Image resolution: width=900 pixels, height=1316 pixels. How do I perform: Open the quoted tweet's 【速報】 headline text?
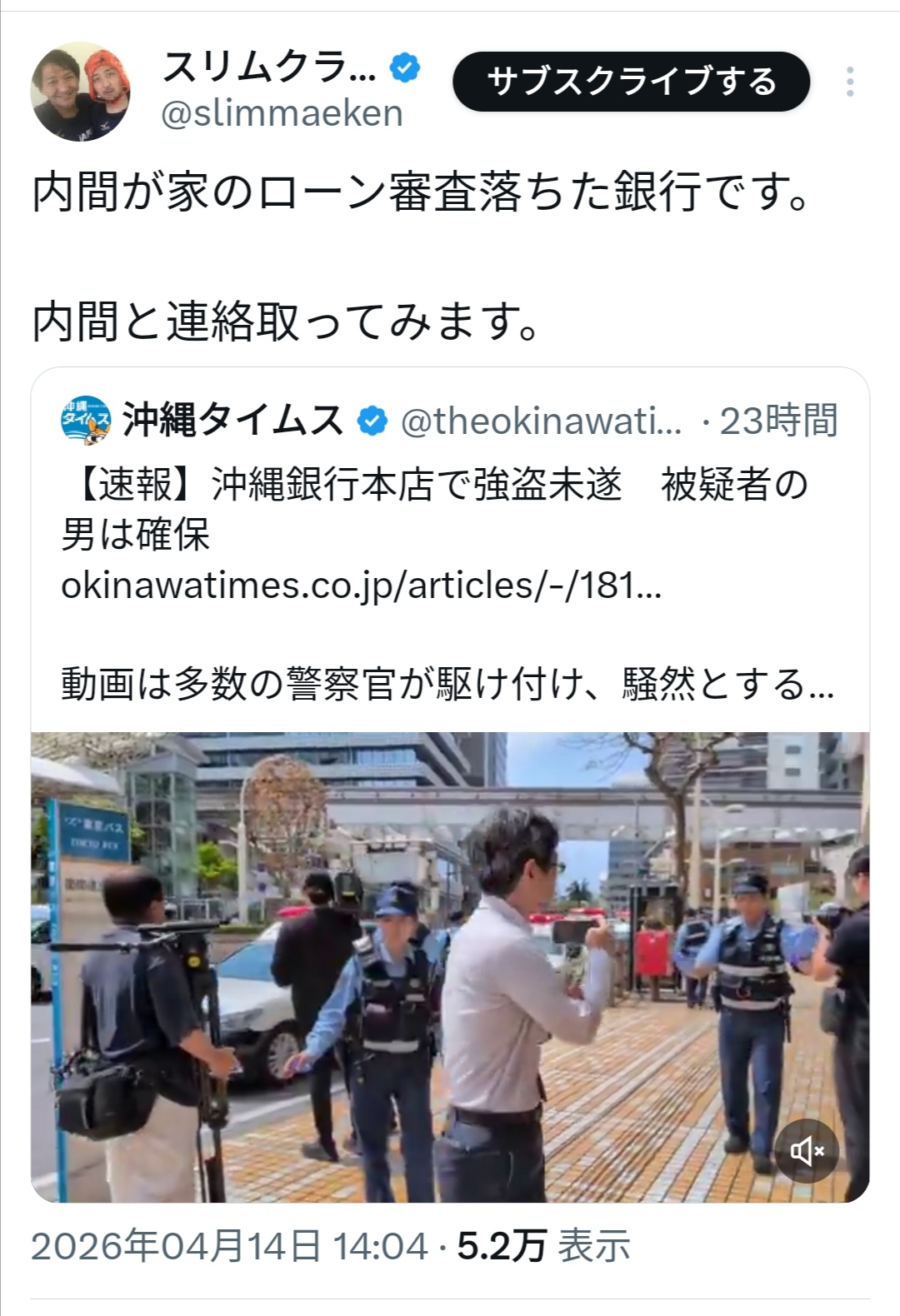[x=435, y=509]
